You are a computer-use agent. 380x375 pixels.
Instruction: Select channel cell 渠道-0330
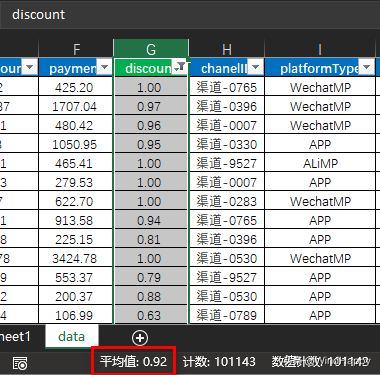227,144
